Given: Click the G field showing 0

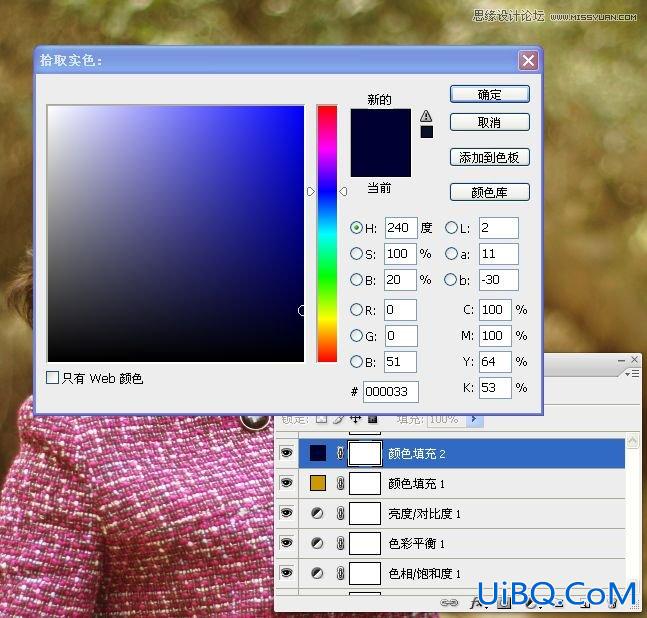Looking at the screenshot, I should click(401, 336).
